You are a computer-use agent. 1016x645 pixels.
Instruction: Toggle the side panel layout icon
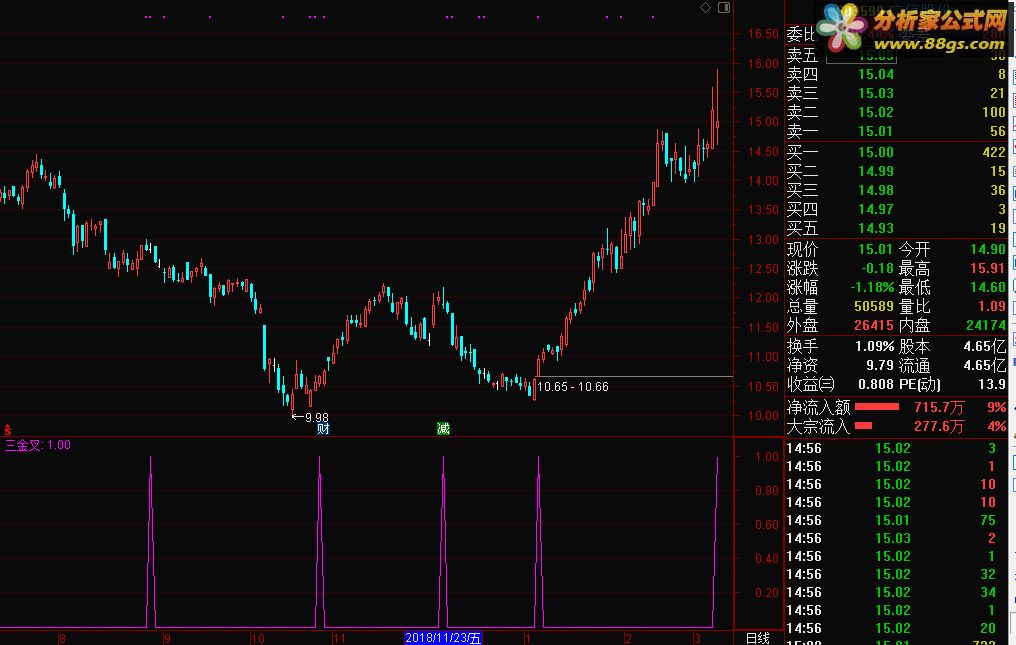click(724, 8)
